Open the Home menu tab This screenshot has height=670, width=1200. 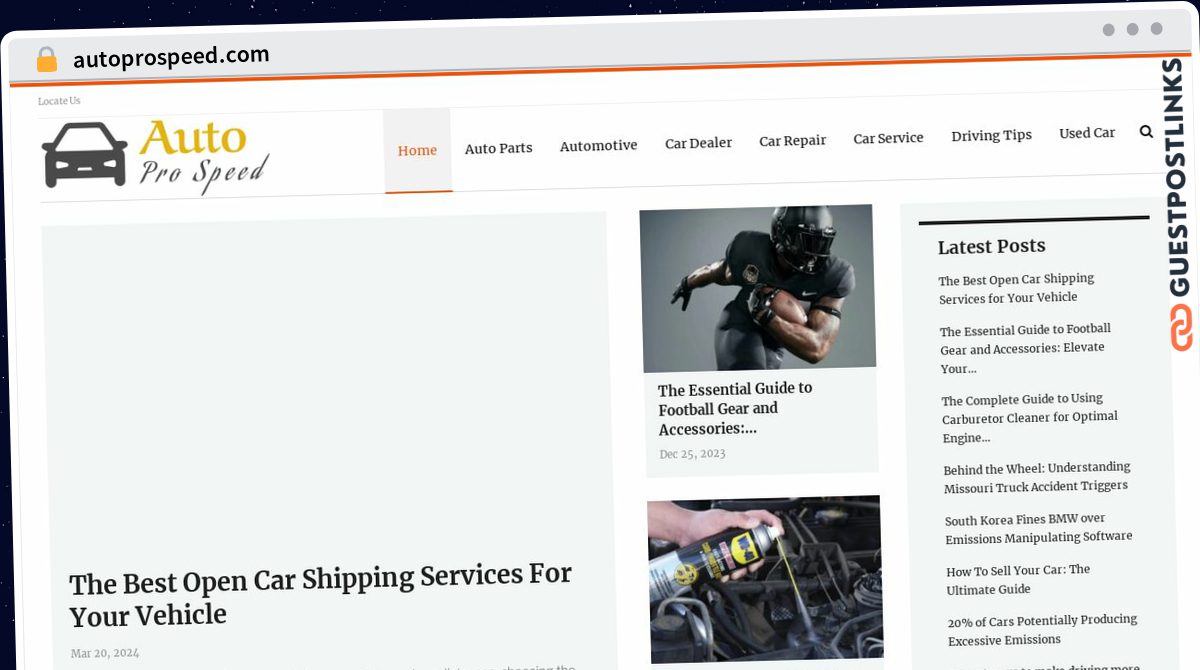(x=417, y=151)
